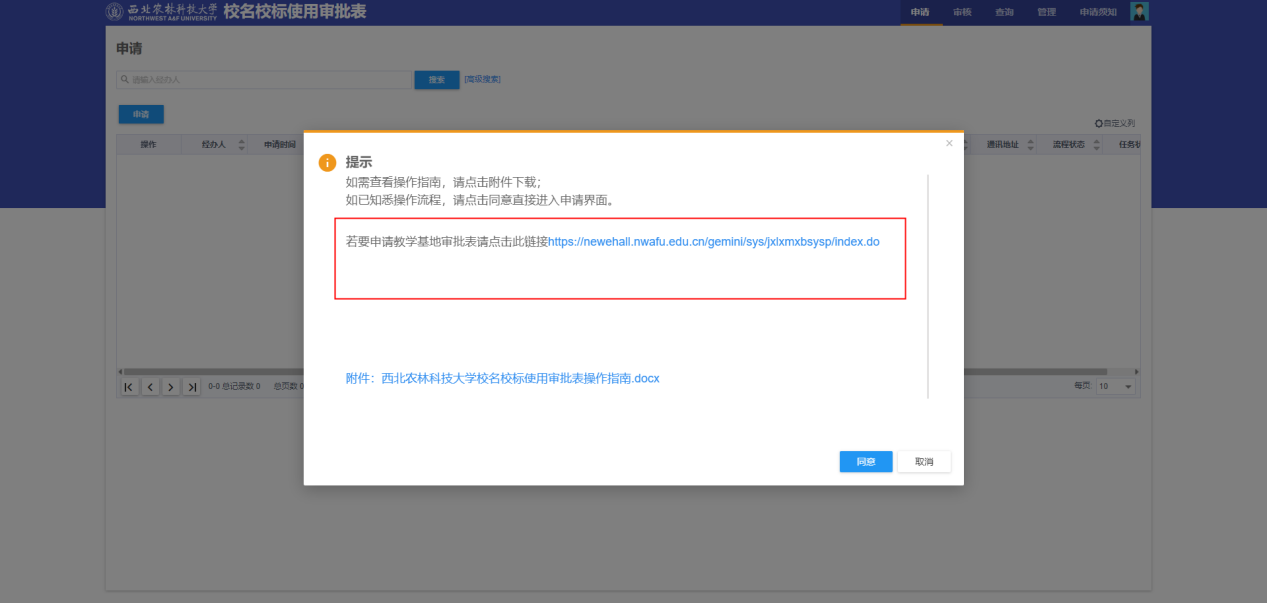
Task: Download the 操作指南.docx attachment
Action: pos(502,379)
